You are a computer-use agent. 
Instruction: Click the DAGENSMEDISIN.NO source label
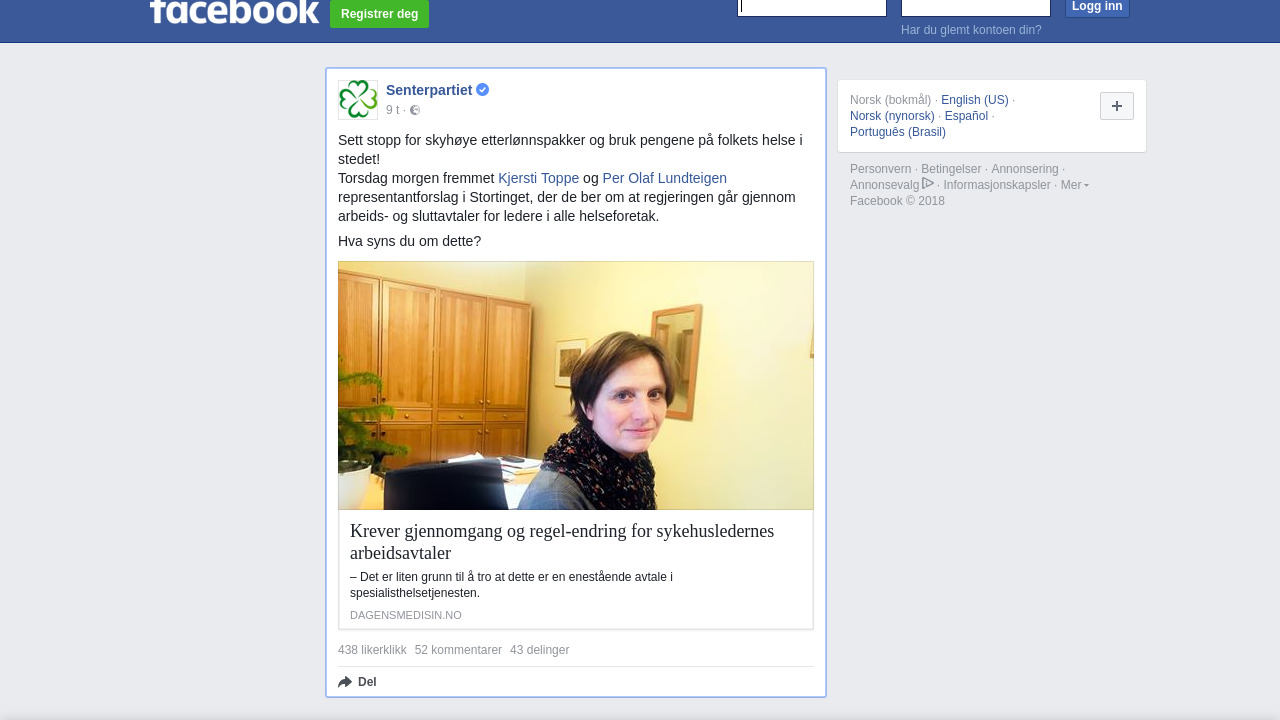point(406,615)
